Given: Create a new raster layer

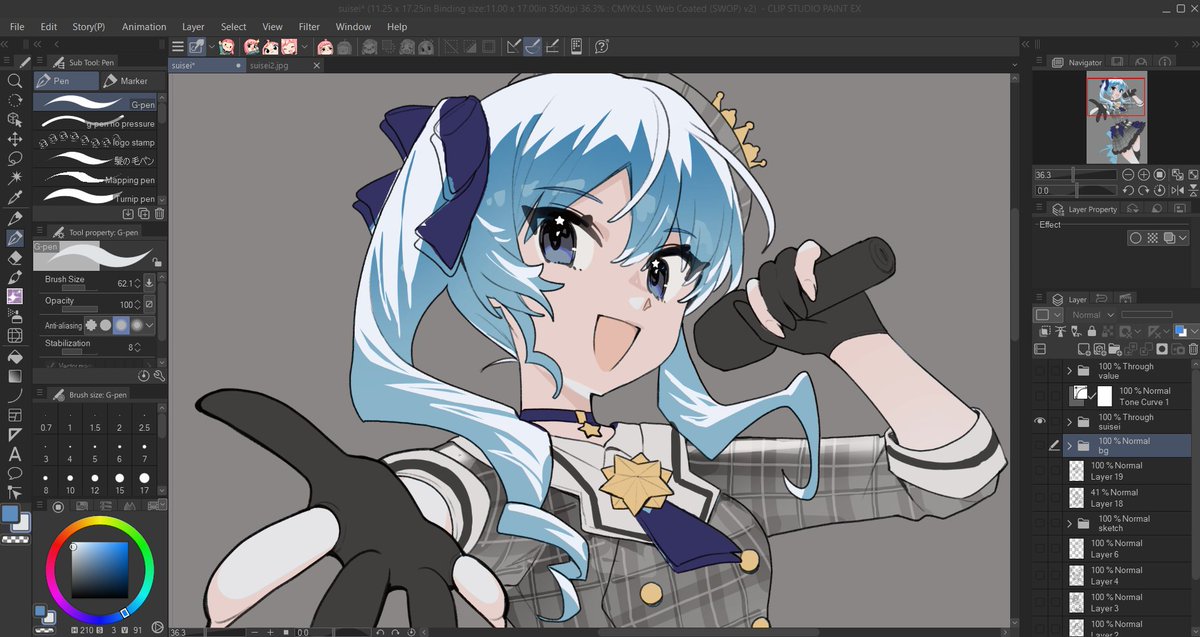Looking at the screenshot, I should [x=1085, y=349].
